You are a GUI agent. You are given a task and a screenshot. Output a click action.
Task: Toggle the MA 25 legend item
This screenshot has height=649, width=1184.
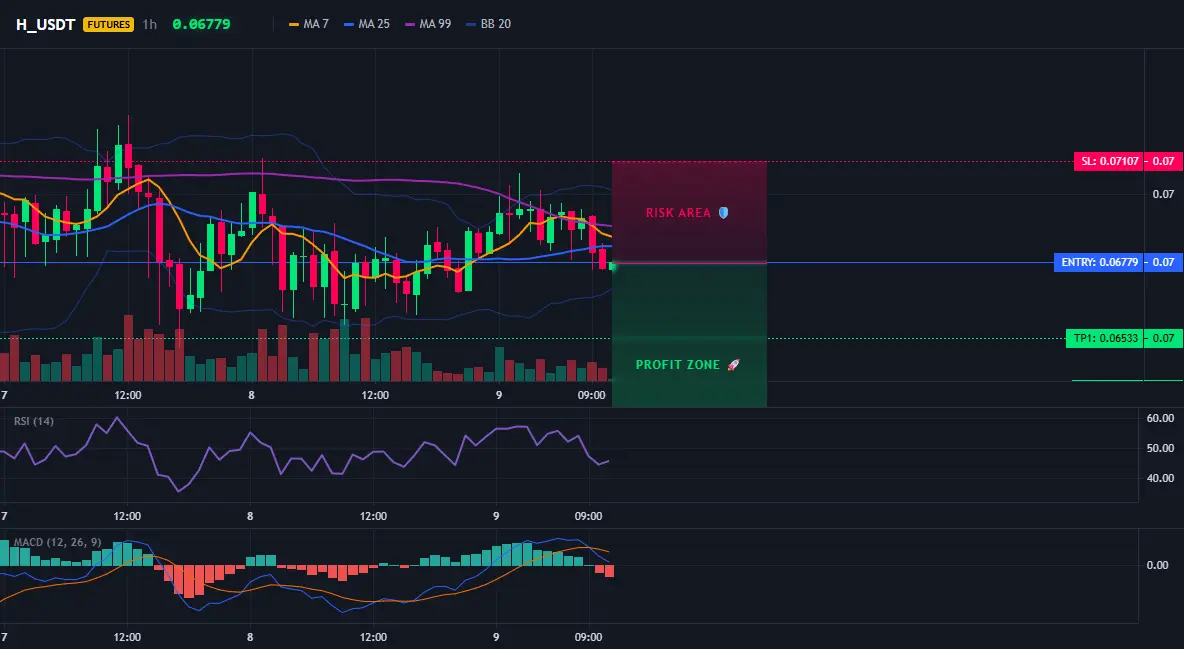point(367,24)
